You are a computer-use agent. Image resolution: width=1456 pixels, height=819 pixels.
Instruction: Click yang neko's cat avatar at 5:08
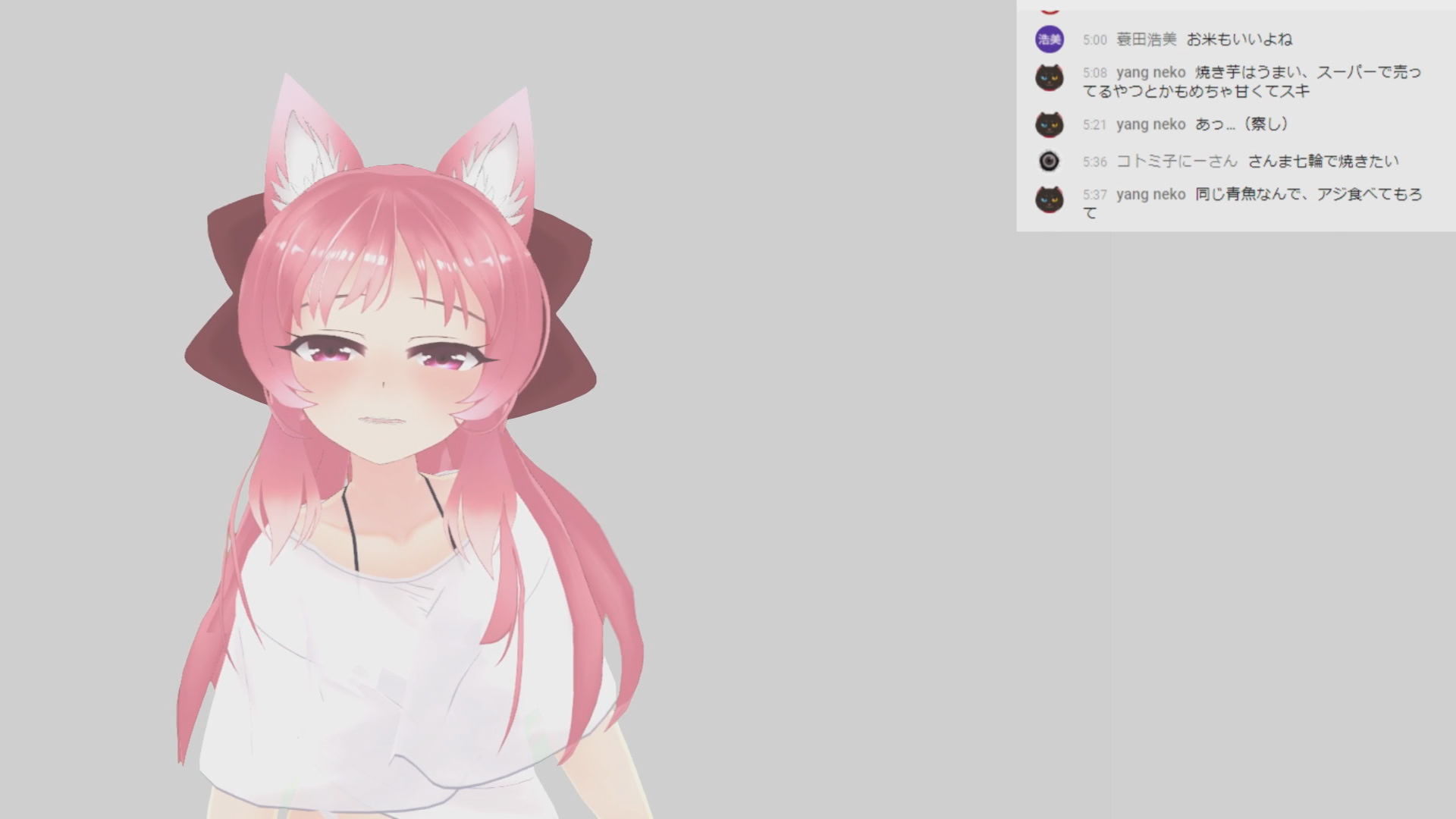pyautogui.click(x=1049, y=77)
